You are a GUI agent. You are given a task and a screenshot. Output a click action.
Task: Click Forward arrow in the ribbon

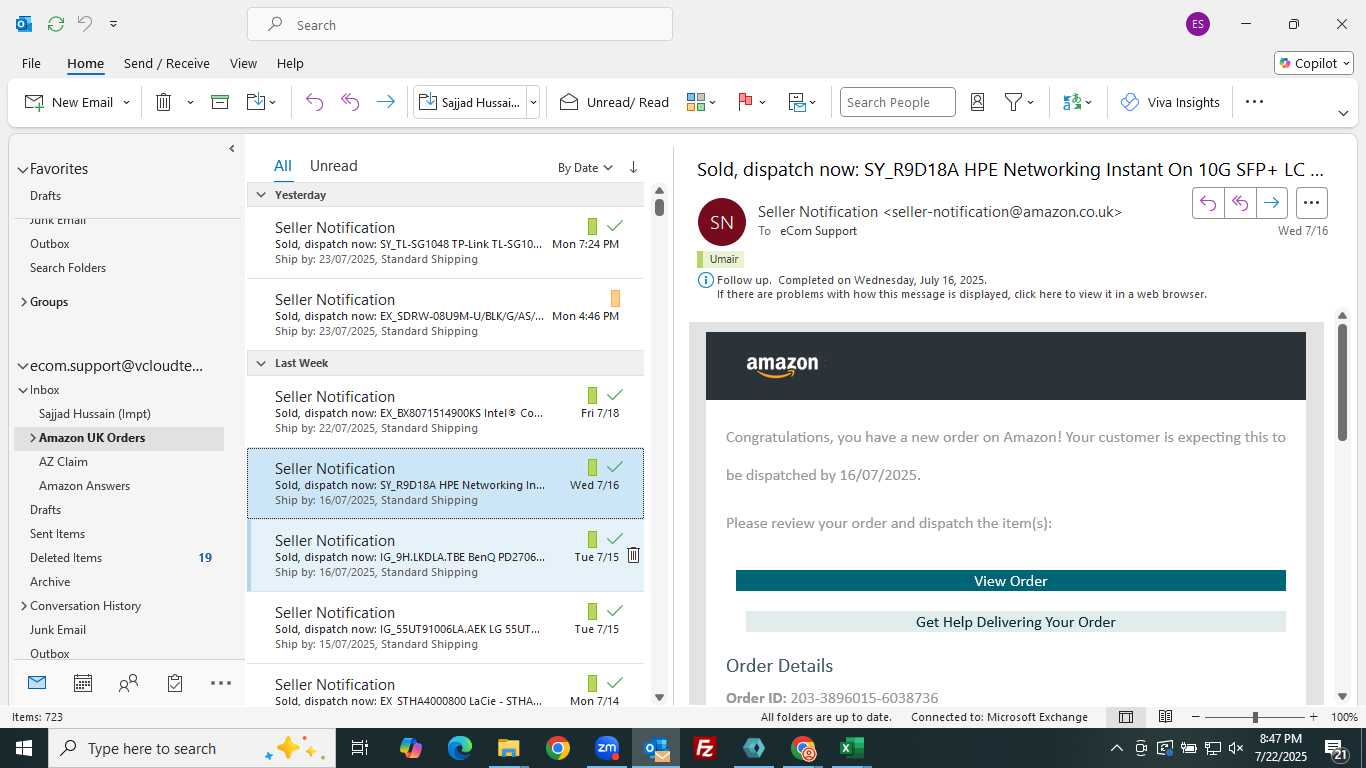click(386, 102)
